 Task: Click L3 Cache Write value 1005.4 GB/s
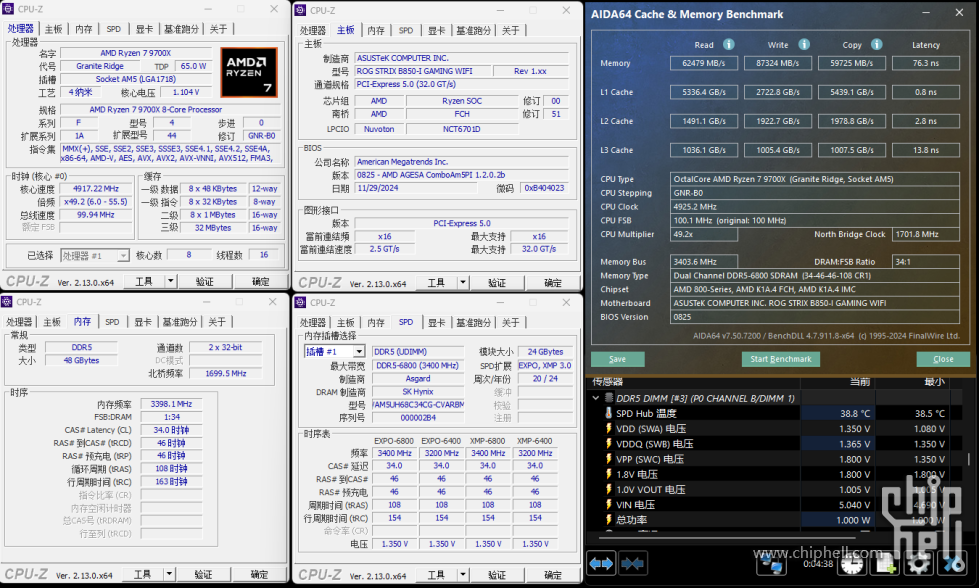(x=777, y=150)
